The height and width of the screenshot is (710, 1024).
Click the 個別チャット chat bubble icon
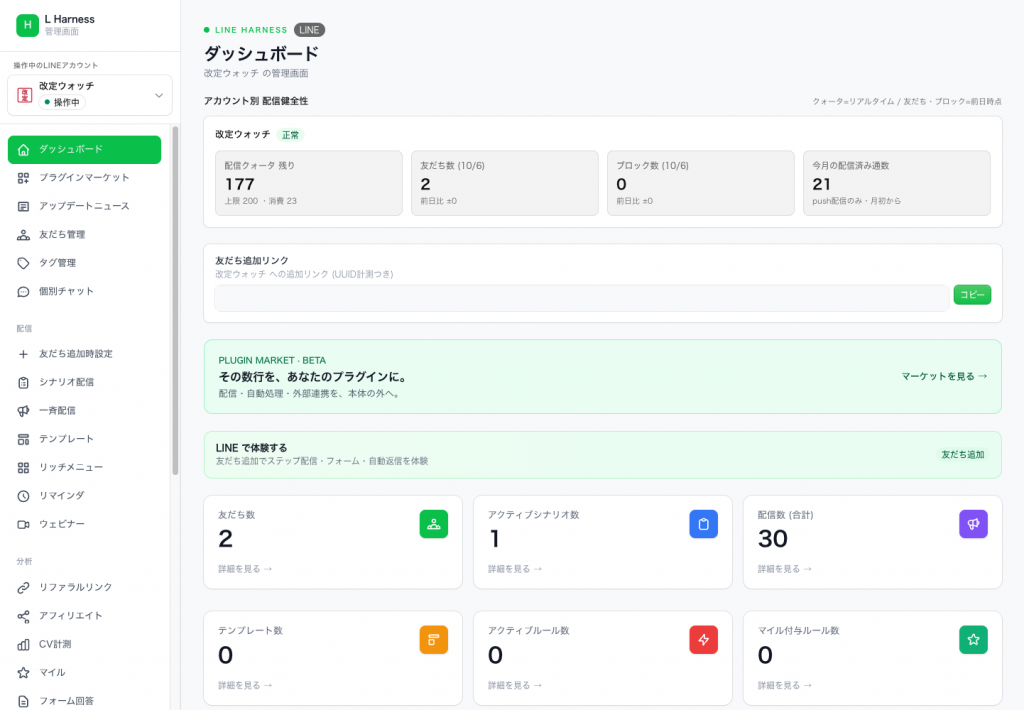tap(24, 291)
